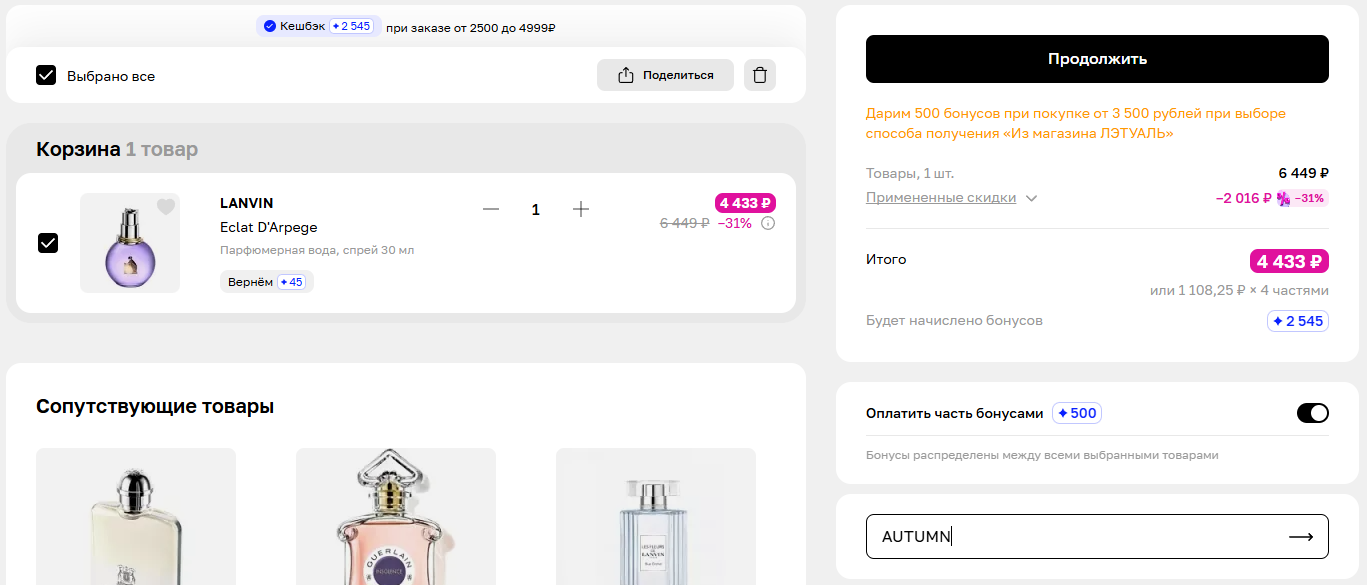Click the "−2 016 ₽" discount amount
The width and height of the screenshot is (1367, 585).
point(1243,198)
